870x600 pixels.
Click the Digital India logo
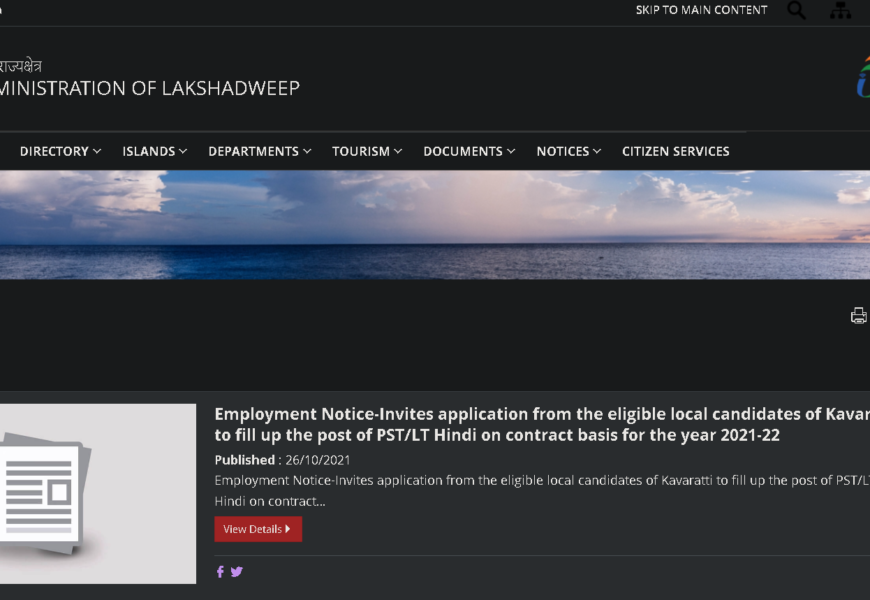[x=863, y=78]
